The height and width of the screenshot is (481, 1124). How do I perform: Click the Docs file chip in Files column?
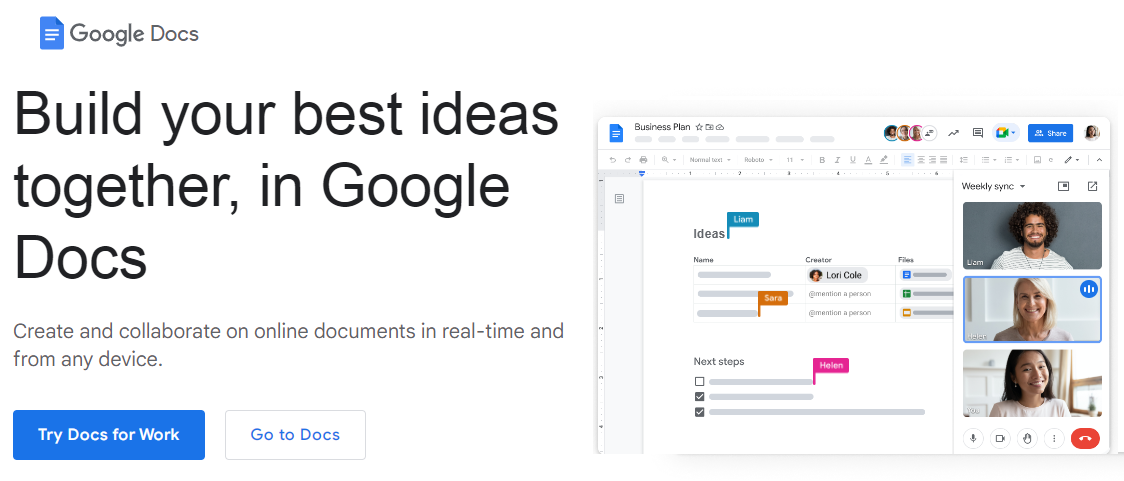coord(925,275)
